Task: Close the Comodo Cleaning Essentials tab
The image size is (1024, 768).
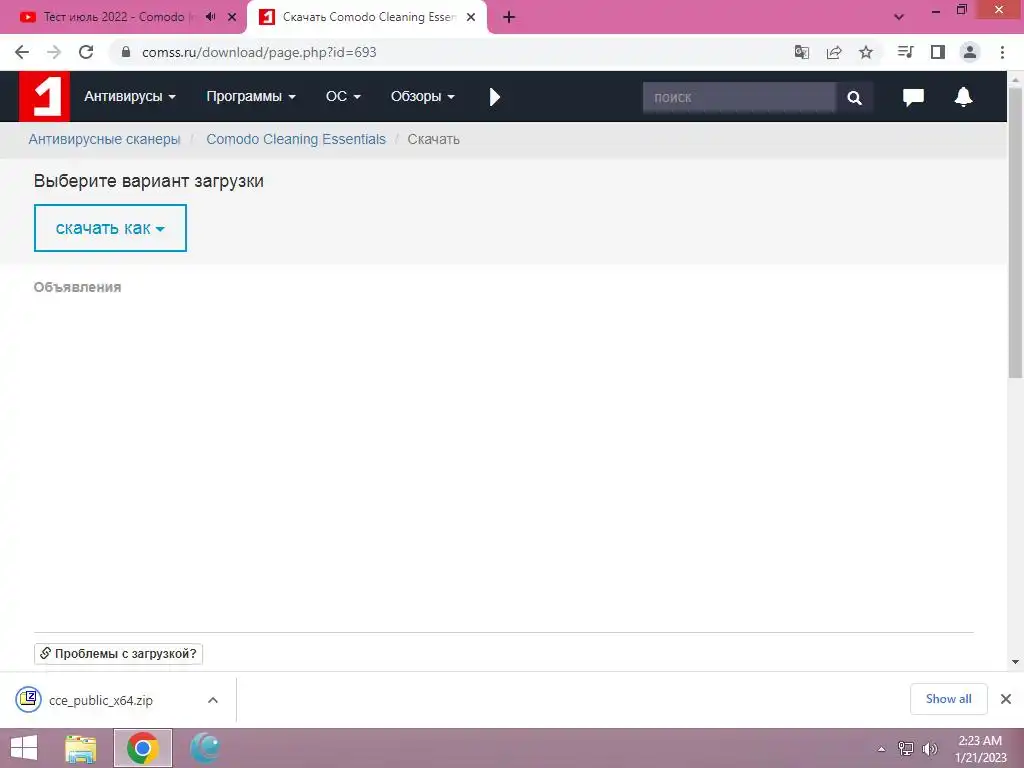Action: point(471,17)
